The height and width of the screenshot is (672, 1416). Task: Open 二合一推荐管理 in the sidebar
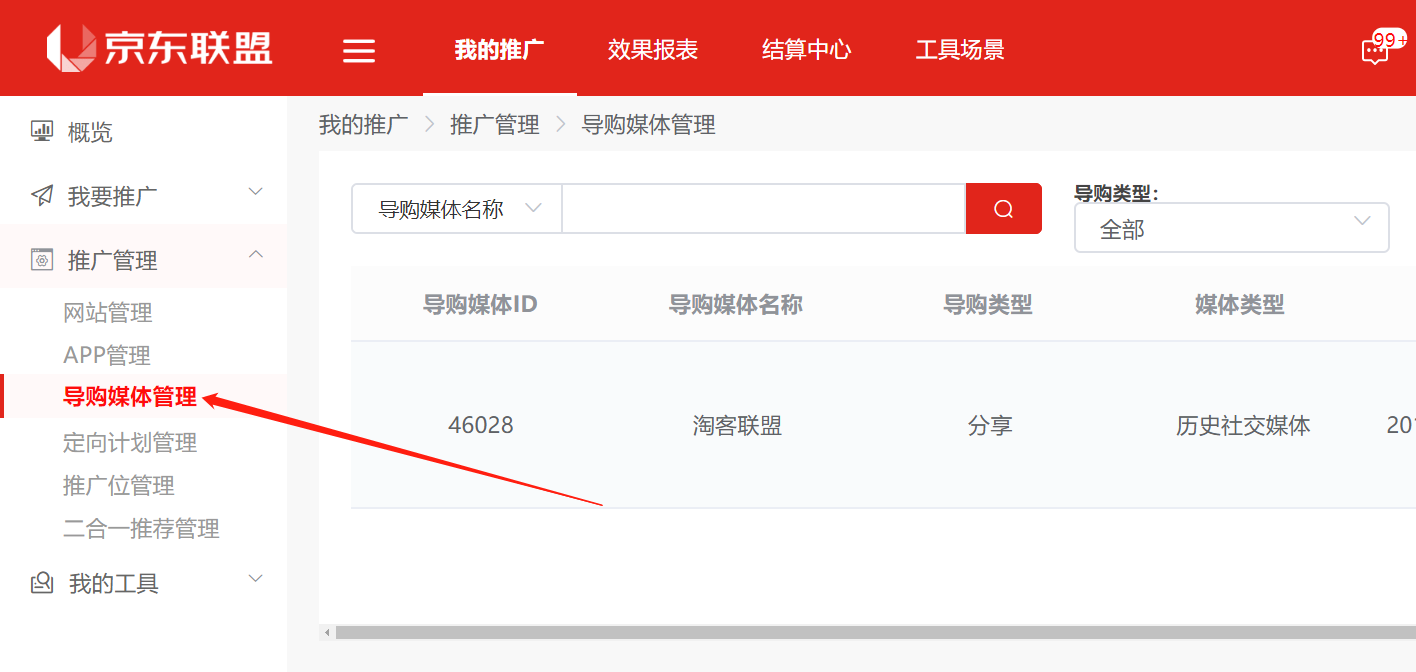pyautogui.click(x=141, y=528)
